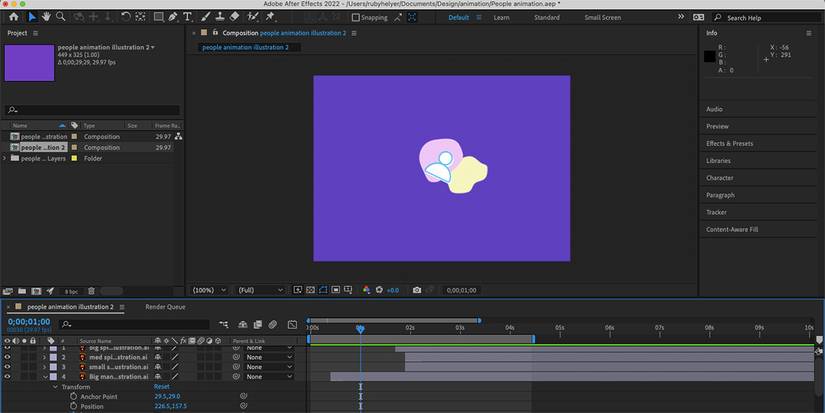Take a snapshot with the camera icon
Viewport: 825px width, 413px height.
[x=417, y=290]
